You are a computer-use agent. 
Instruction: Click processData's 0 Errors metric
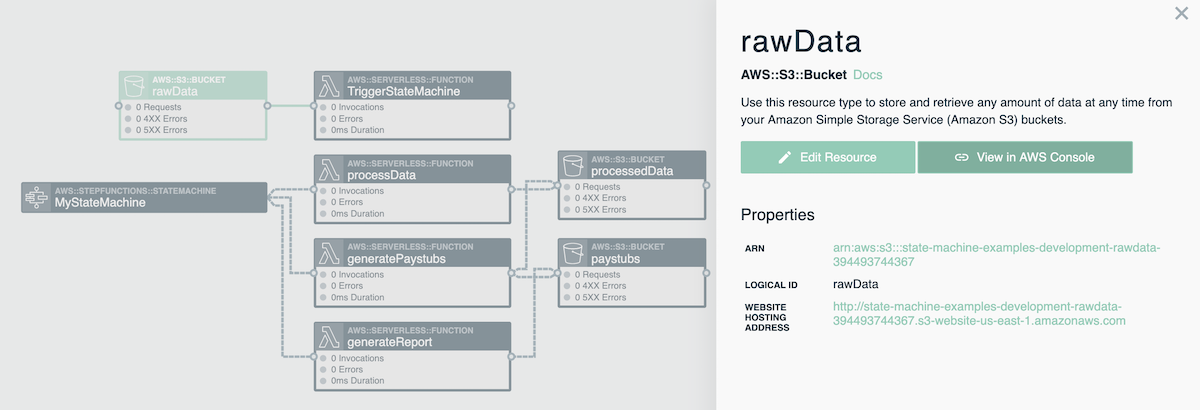(x=349, y=202)
